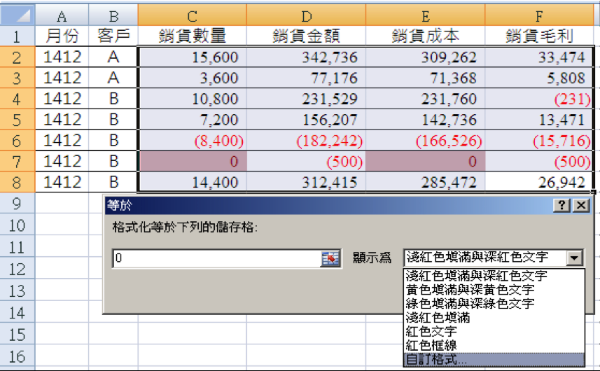
Task: Choose 淺紅色填滿與深紅色文字 in the list
Action: coord(494,275)
